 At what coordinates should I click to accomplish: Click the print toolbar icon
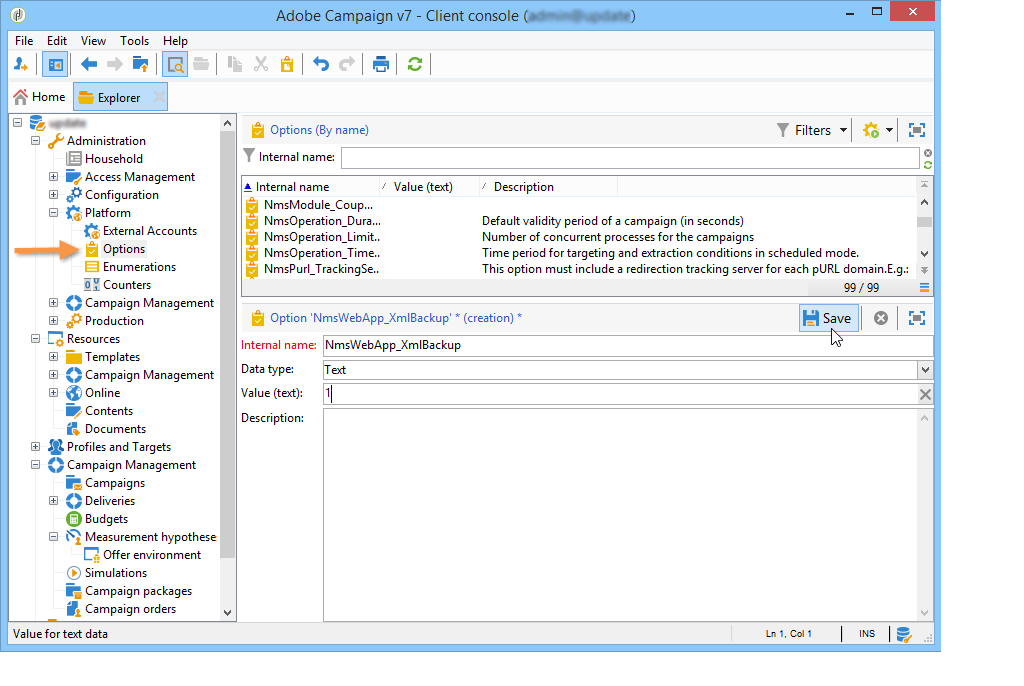point(381,64)
